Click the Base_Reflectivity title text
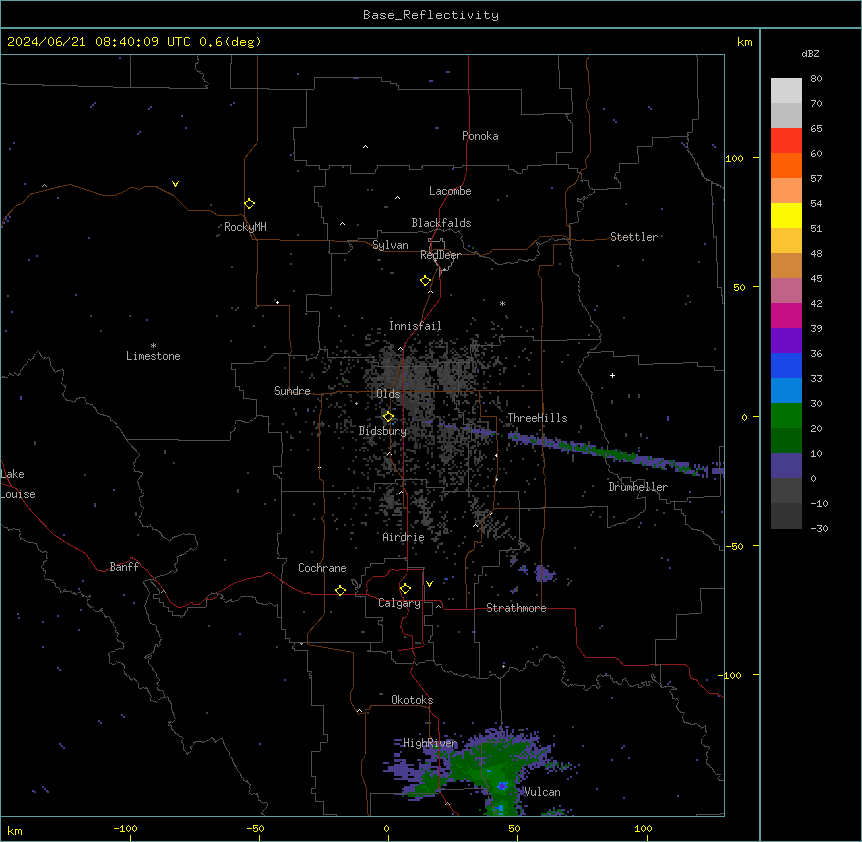Image resolution: width=862 pixels, height=842 pixels. click(x=431, y=15)
